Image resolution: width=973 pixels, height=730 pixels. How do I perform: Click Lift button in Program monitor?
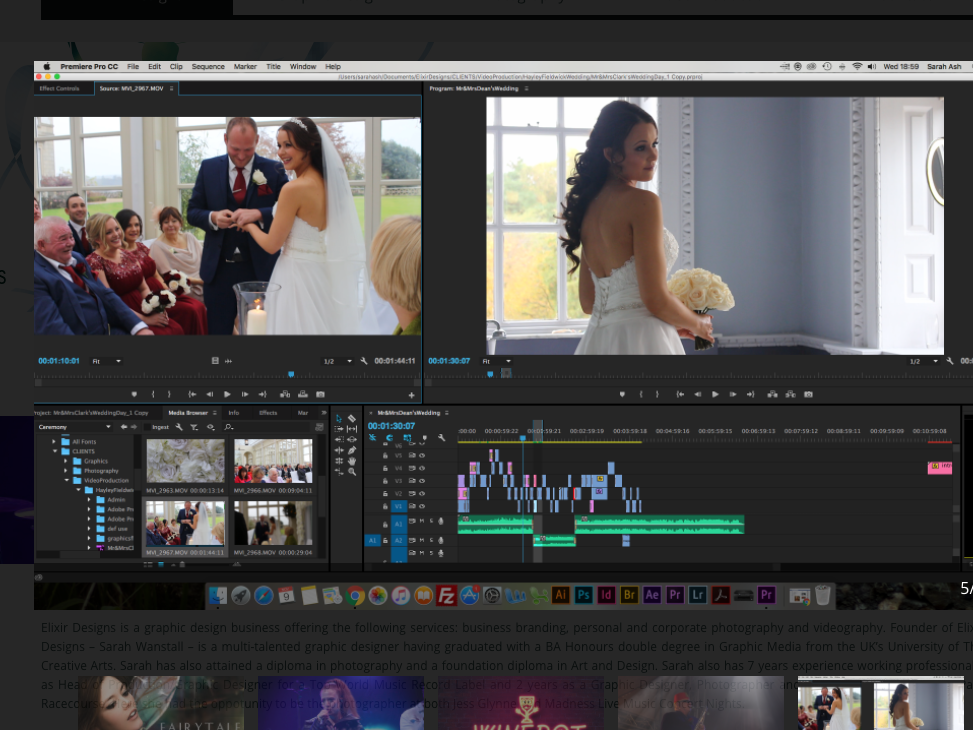[x=773, y=394]
